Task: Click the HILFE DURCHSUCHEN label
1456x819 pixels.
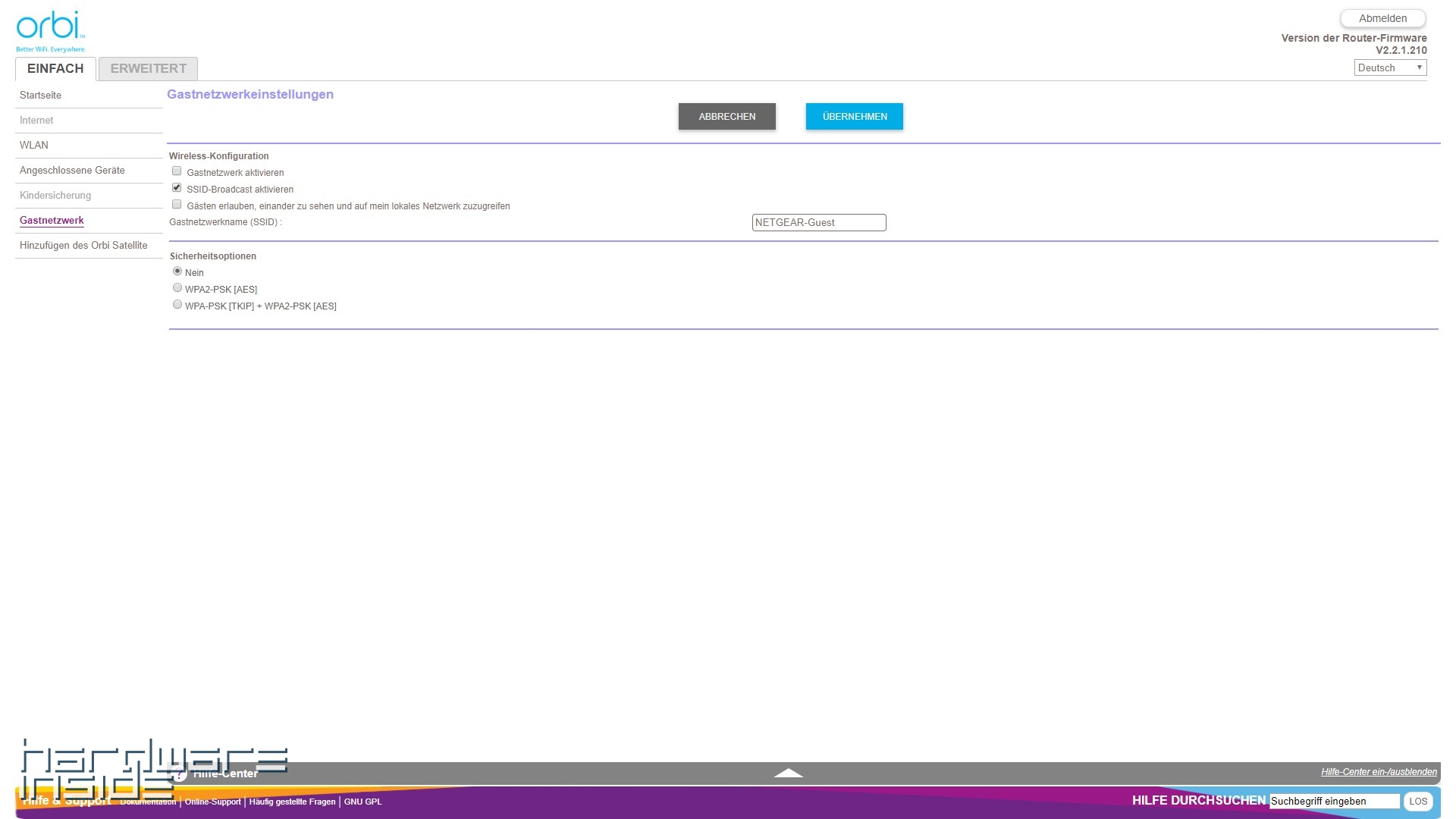Action: (x=1199, y=801)
